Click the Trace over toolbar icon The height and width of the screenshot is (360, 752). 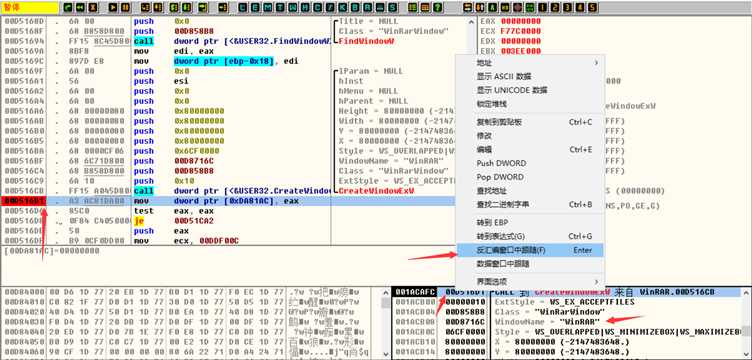187,7
